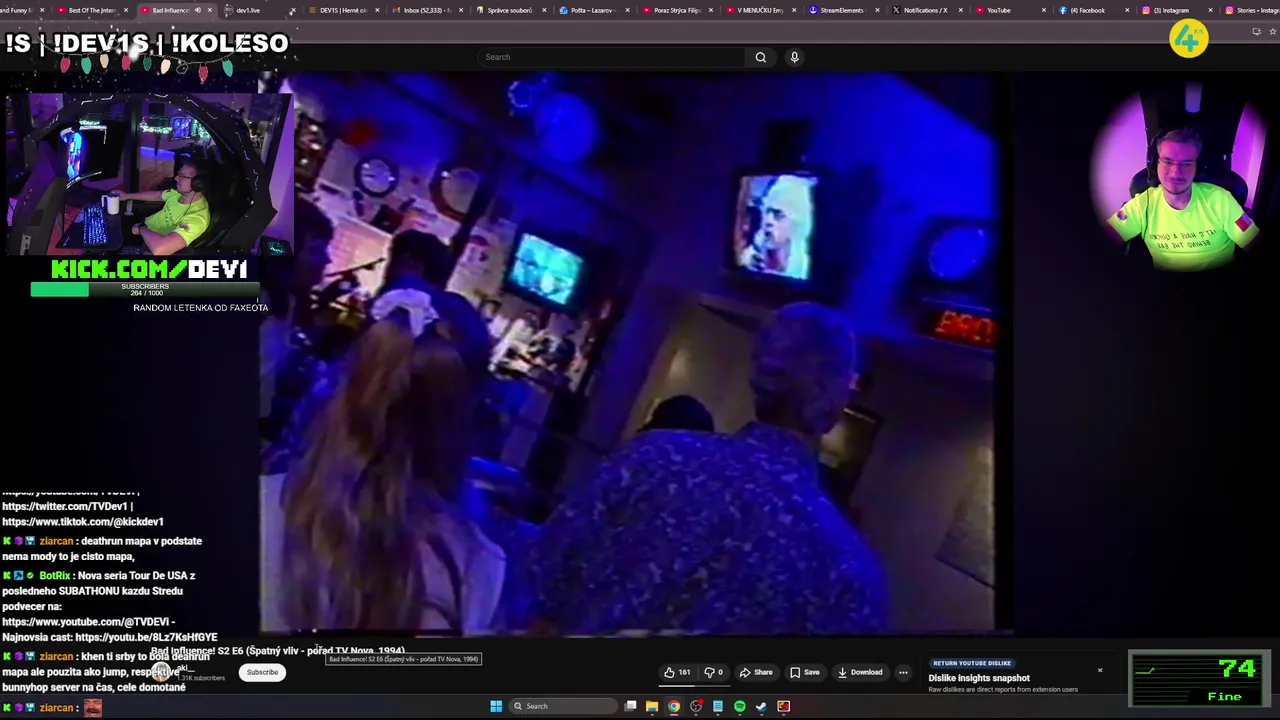Click the YouTube search magnifier button

click(x=760, y=57)
